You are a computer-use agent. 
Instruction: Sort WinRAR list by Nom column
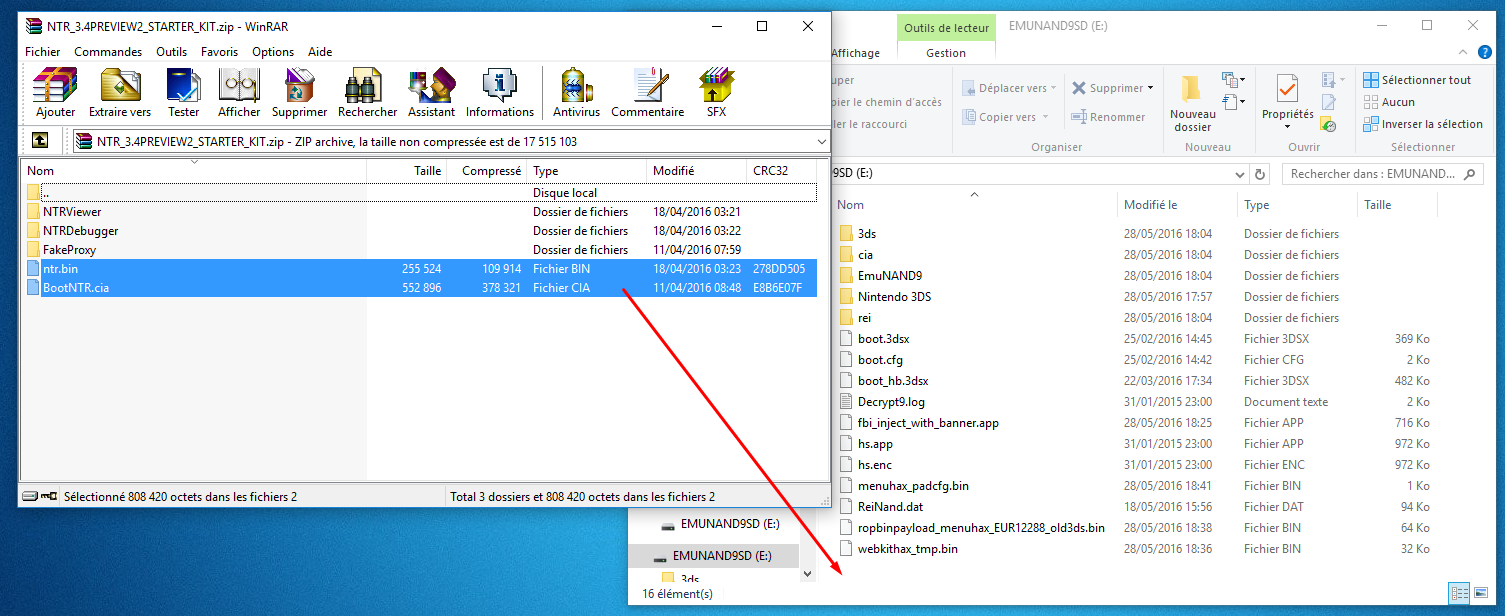[x=194, y=171]
